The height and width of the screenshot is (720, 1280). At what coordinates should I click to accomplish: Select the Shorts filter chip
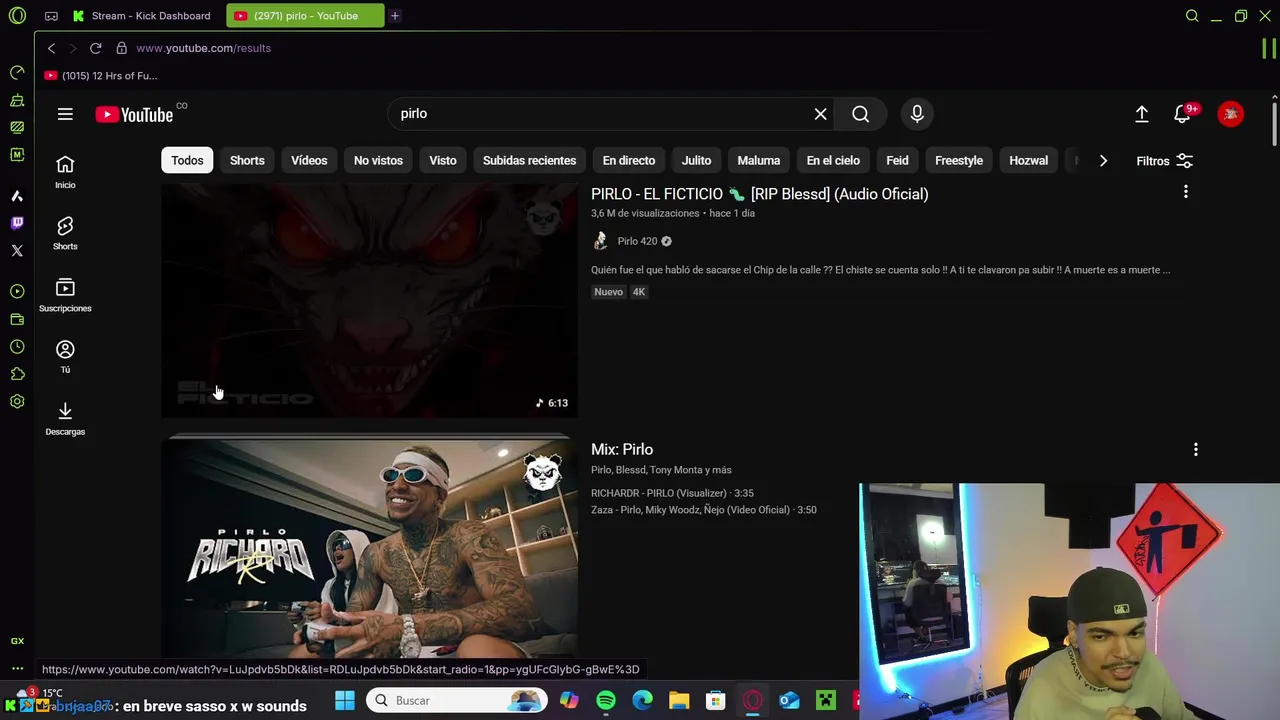coord(247,161)
